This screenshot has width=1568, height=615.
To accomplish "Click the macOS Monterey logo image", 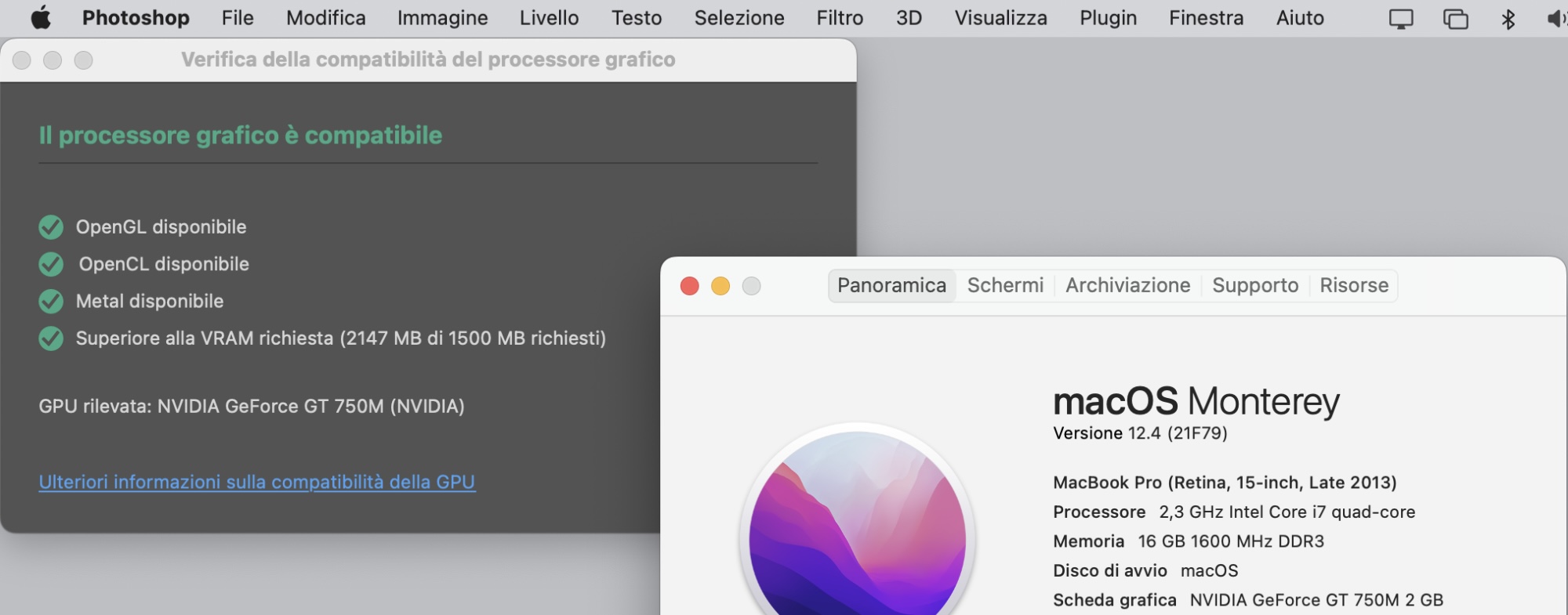I will coord(858,521).
